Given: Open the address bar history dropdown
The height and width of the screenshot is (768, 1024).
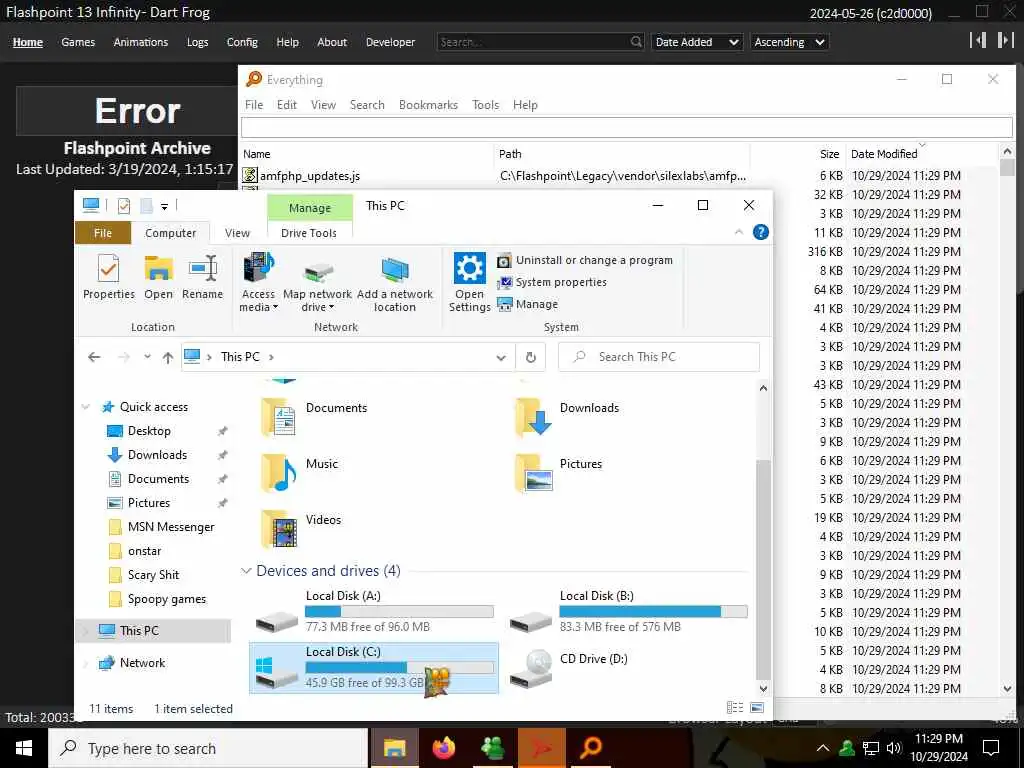Looking at the screenshot, I should pos(501,357).
